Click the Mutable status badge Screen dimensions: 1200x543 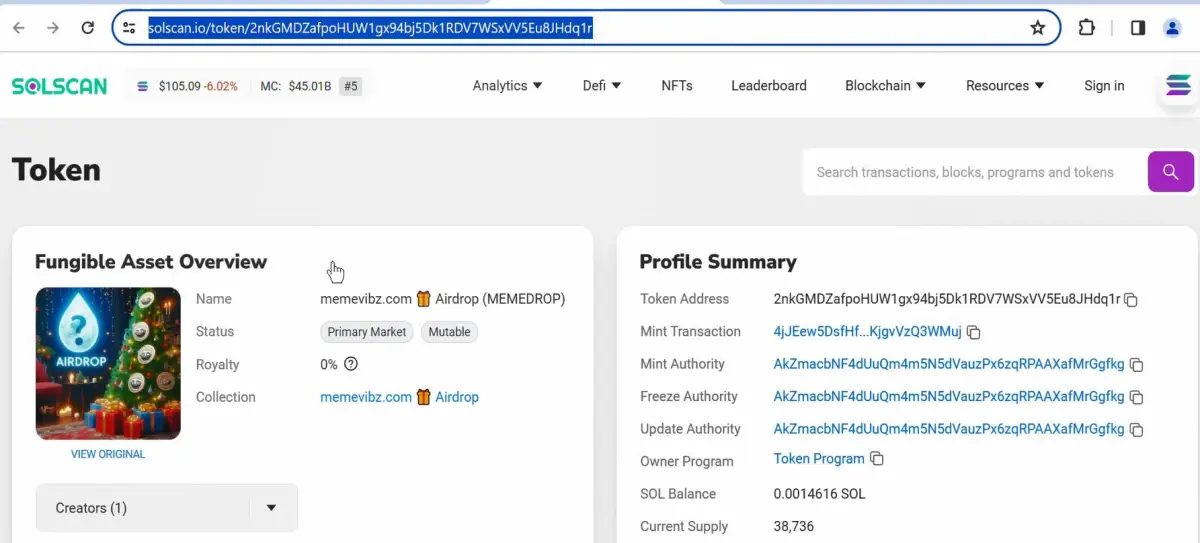[449, 332]
